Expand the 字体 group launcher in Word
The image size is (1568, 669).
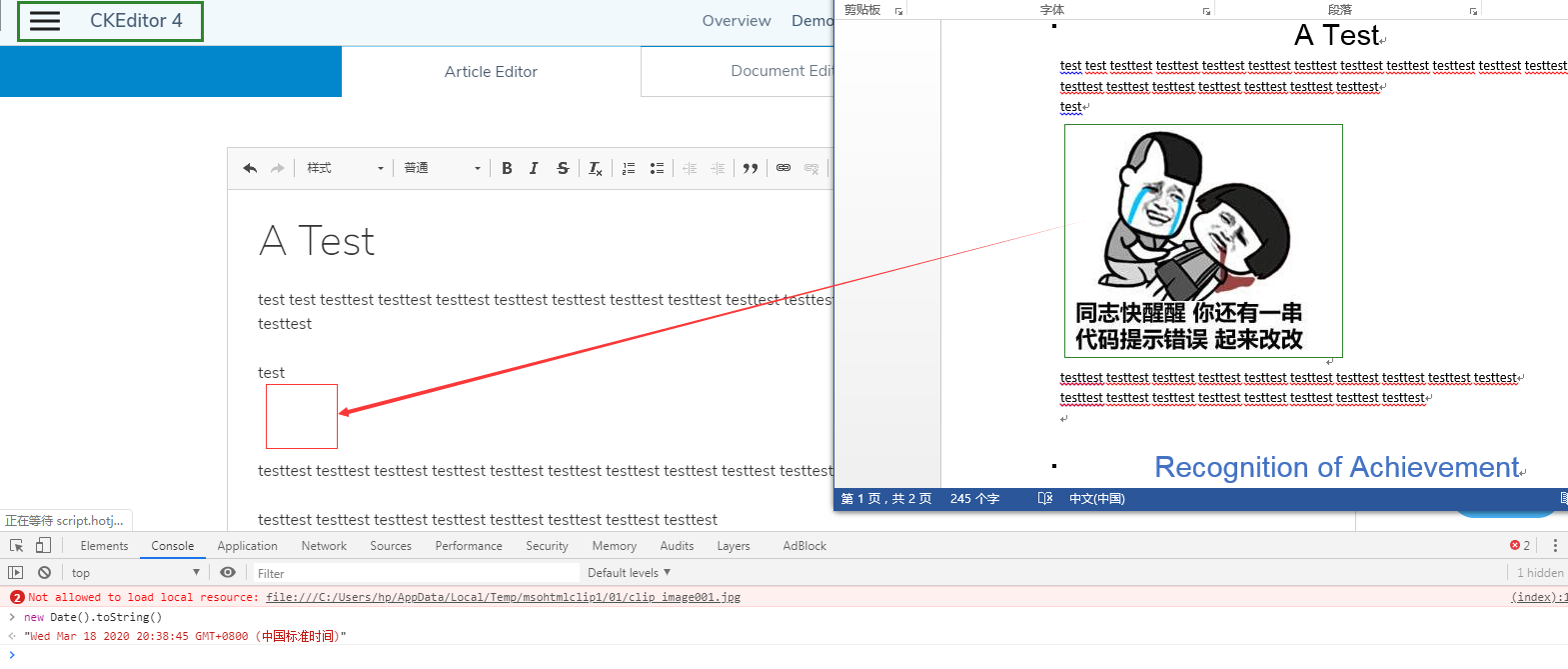pos(1206,11)
